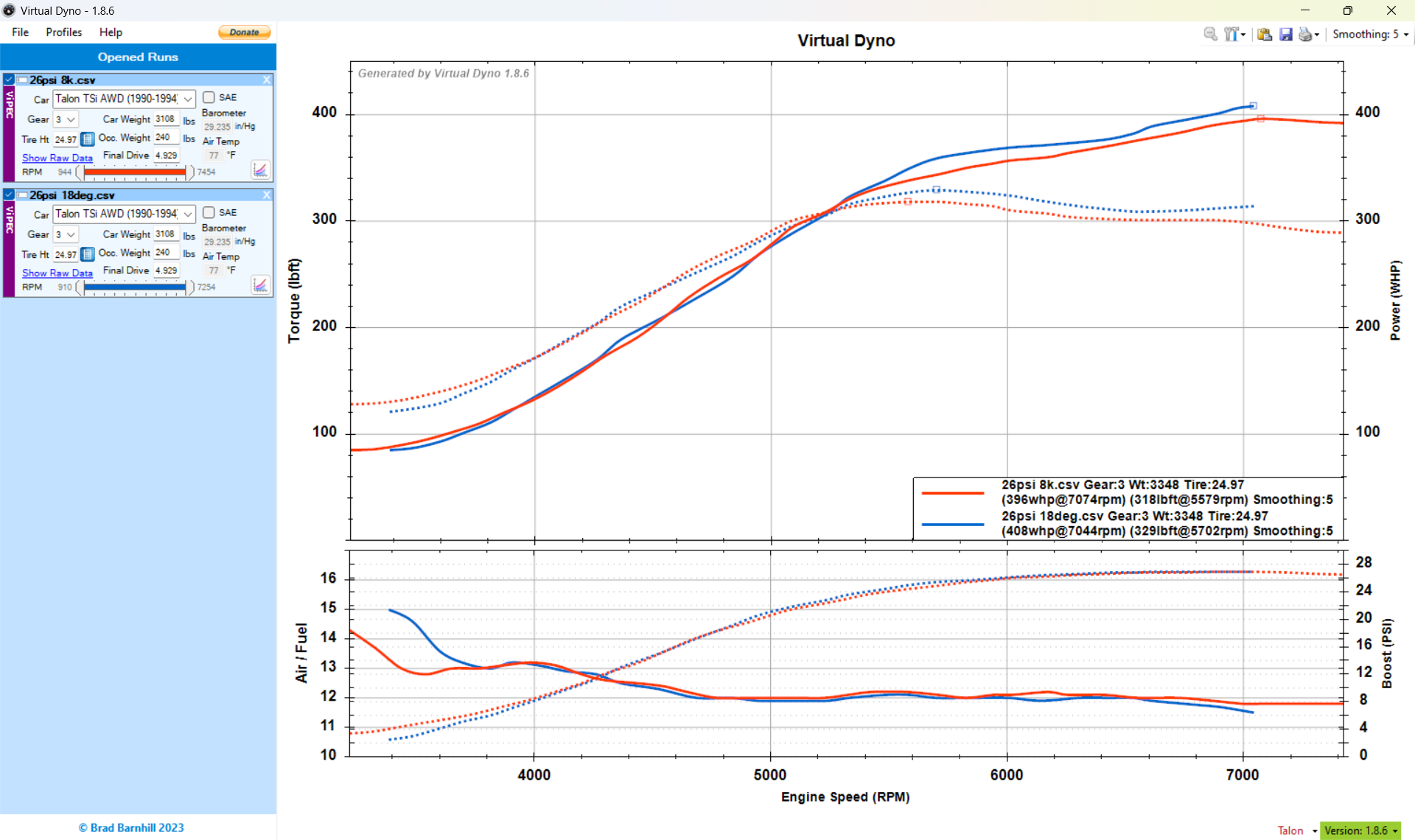The height and width of the screenshot is (840, 1415).
Task: Click the zoom out magnifier icon
Action: pos(1210,34)
